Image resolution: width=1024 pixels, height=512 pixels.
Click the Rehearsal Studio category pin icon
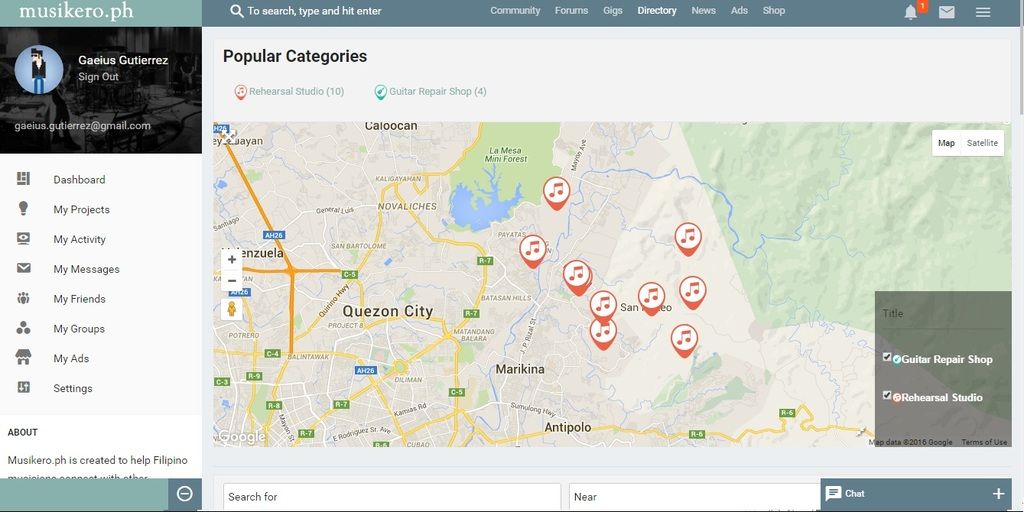tap(240, 92)
